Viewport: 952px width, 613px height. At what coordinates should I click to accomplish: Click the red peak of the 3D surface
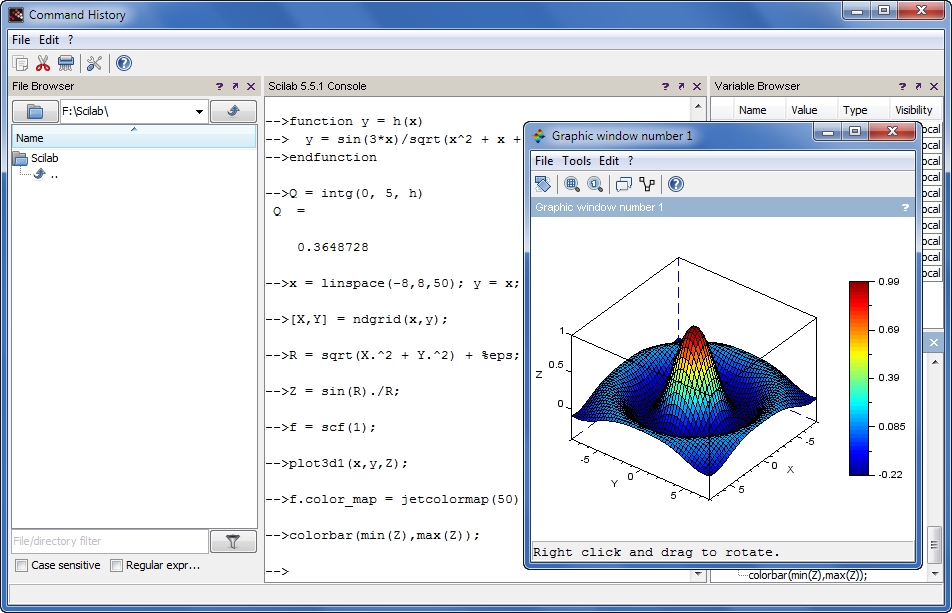point(694,340)
